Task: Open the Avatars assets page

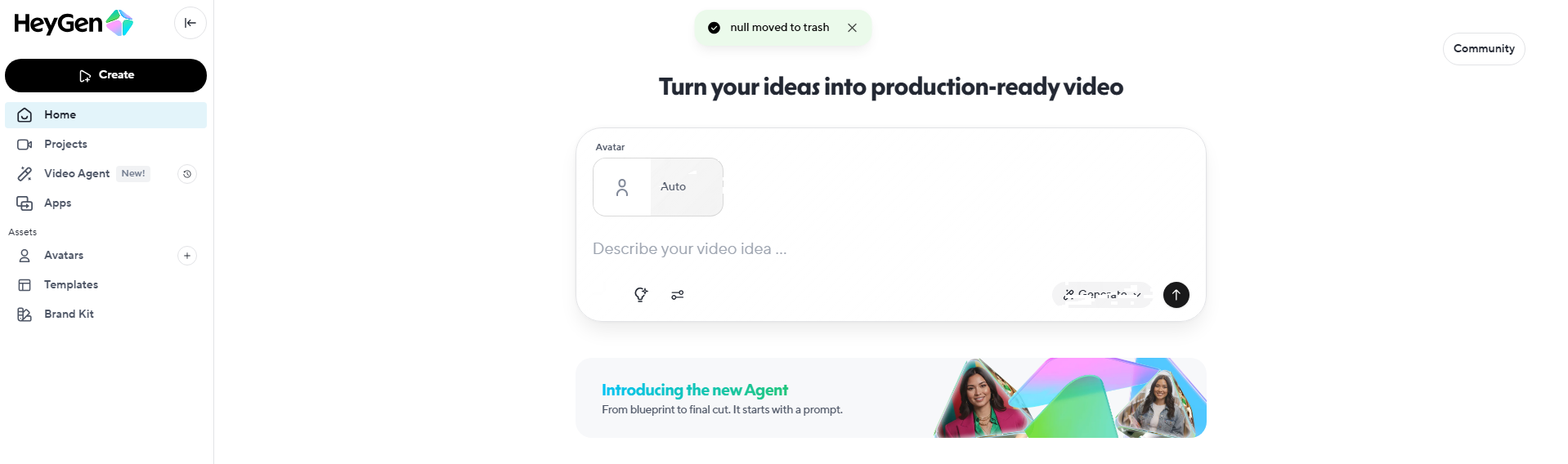Action: coord(64,256)
